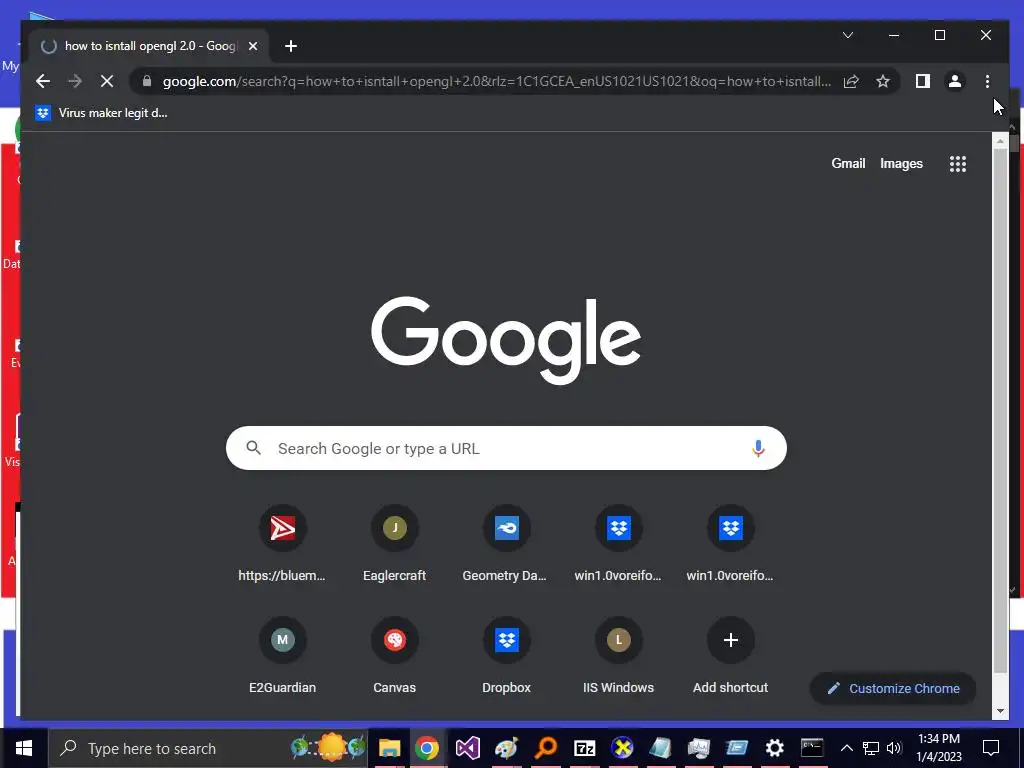
Task: Toggle the Chrome side panel
Action: click(922, 81)
